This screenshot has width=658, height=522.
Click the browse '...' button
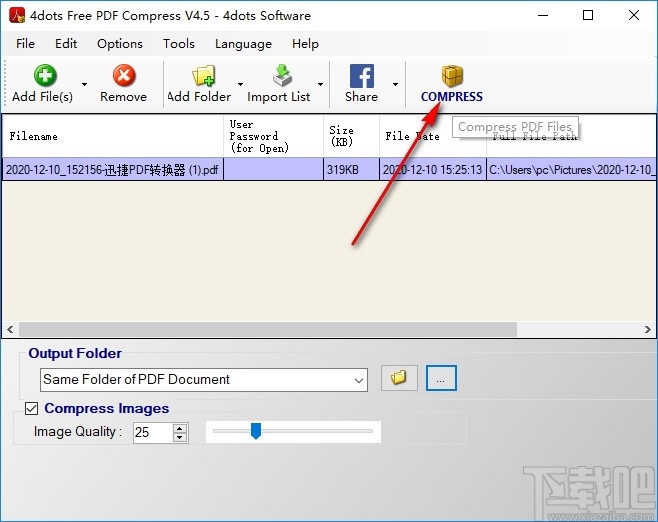(441, 378)
